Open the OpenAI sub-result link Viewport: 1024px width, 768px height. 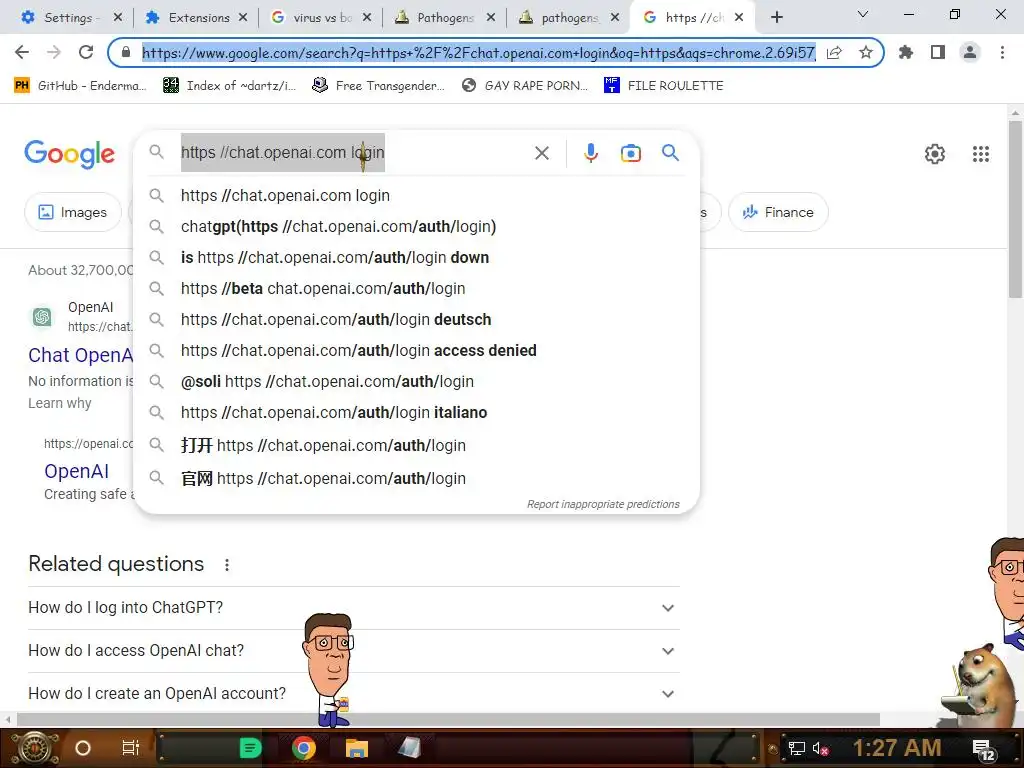[x=76, y=471]
